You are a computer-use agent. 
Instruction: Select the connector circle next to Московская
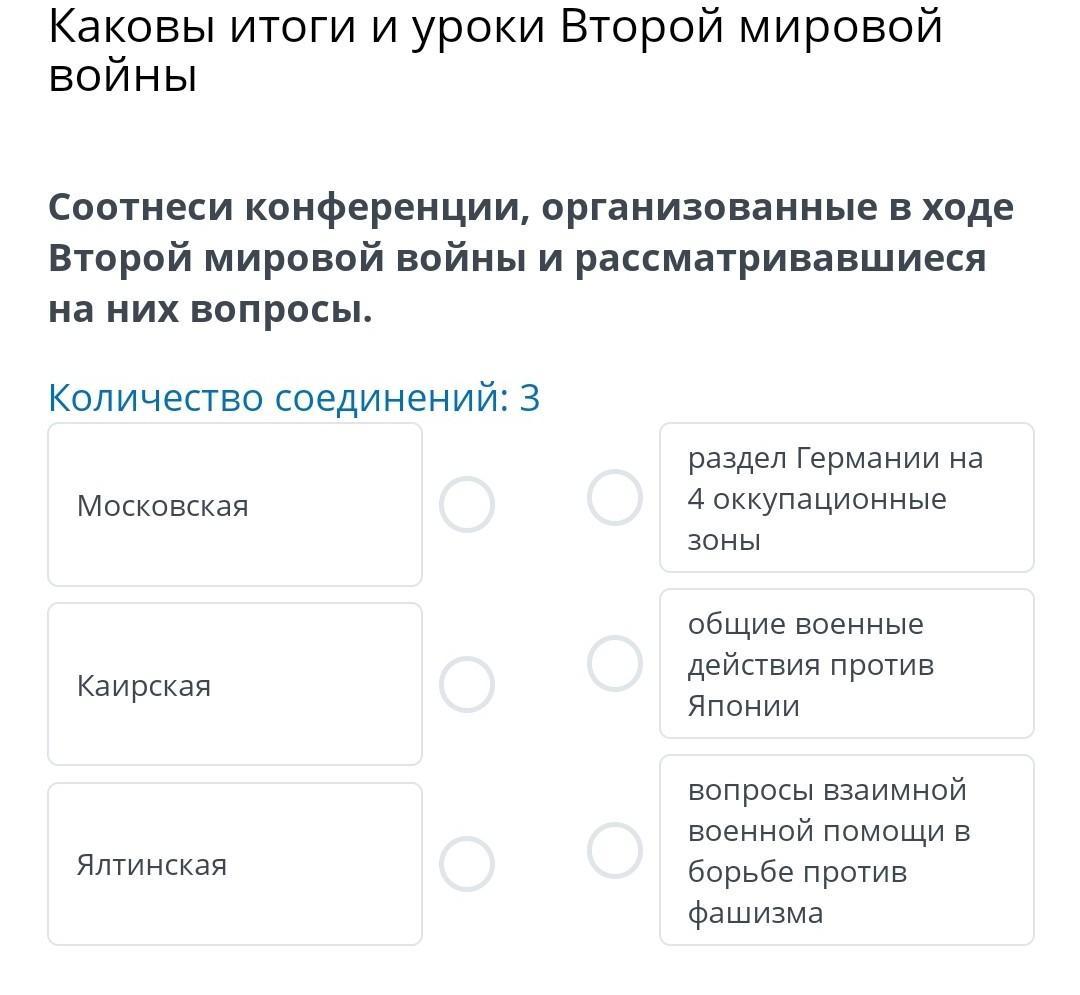coord(467,505)
